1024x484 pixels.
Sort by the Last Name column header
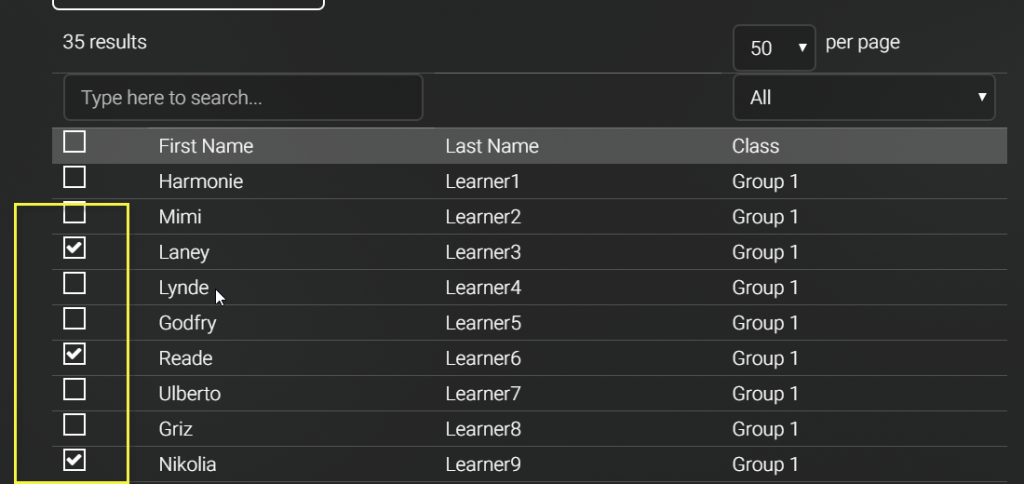492,146
